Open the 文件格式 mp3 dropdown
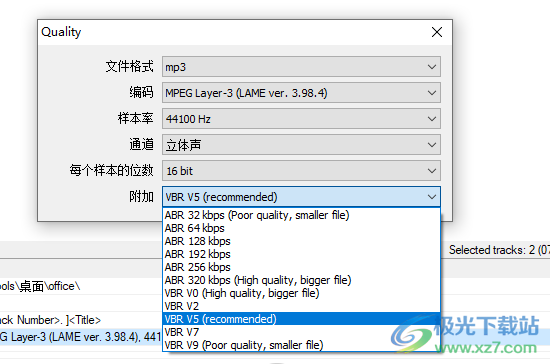 (x=301, y=67)
